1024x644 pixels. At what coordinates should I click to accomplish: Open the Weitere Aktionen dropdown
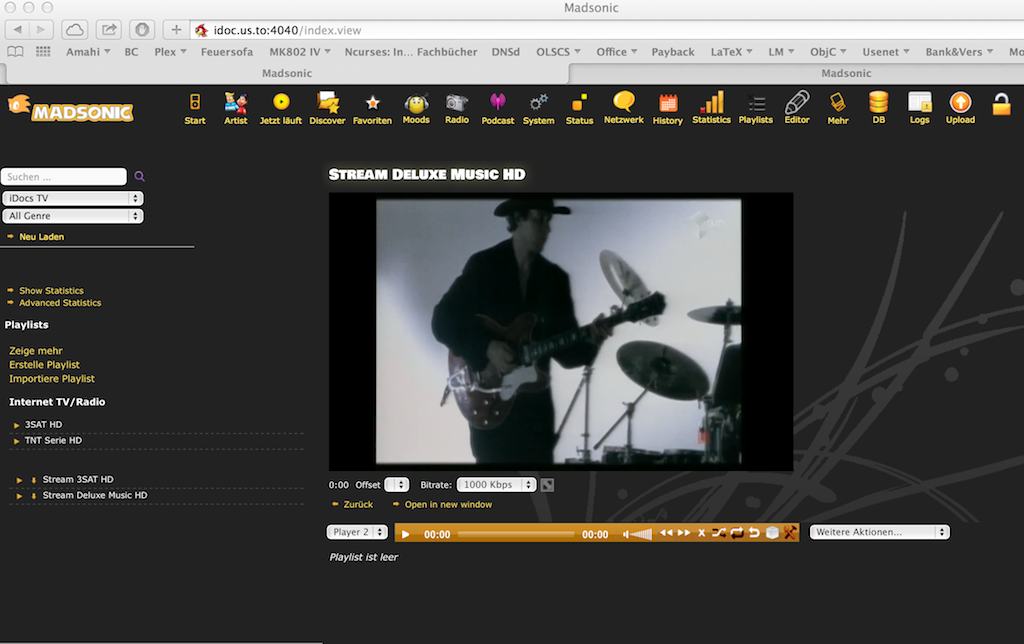click(x=879, y=532)
